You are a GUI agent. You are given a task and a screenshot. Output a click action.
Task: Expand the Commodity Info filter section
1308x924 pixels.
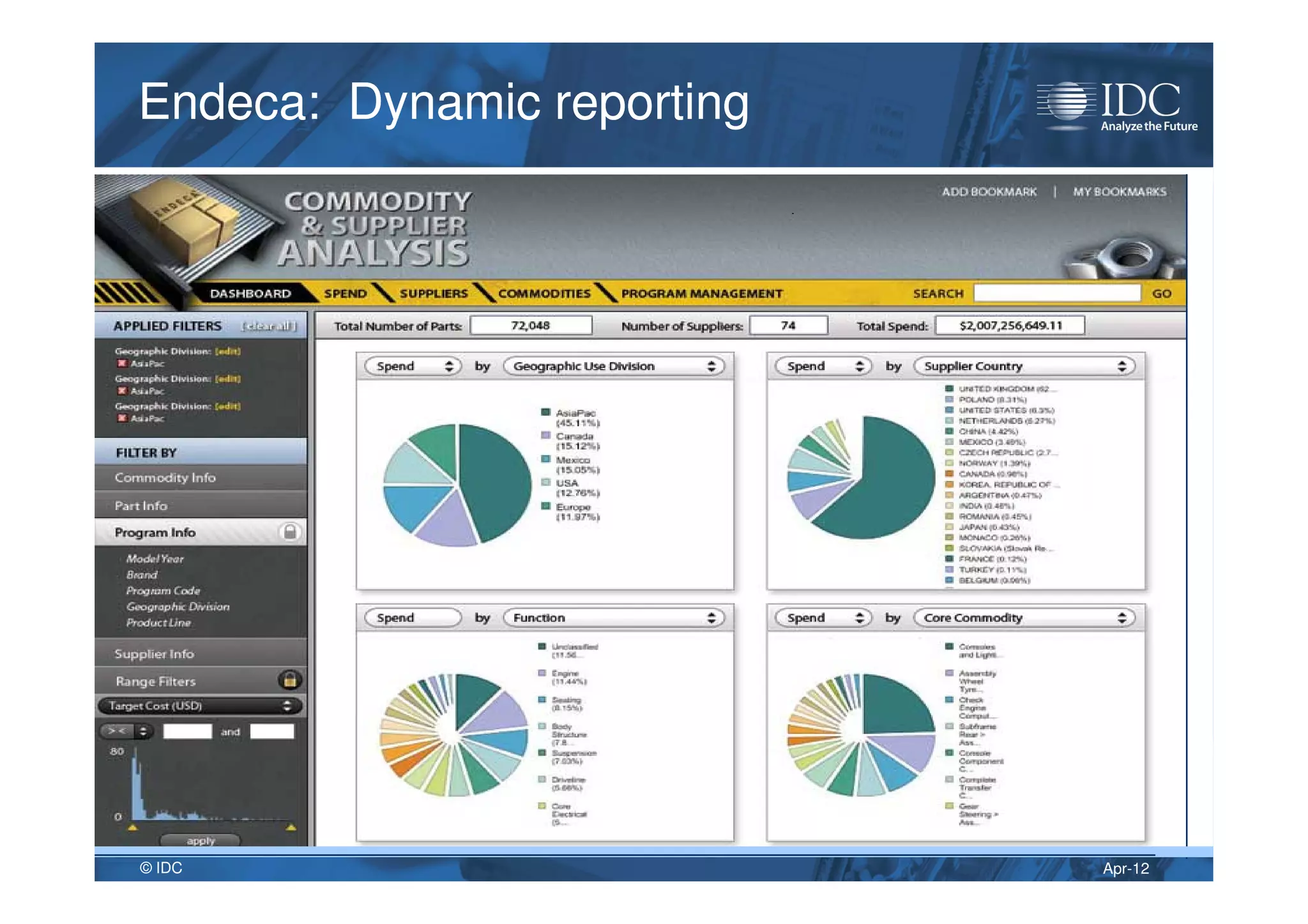point(201,478)
